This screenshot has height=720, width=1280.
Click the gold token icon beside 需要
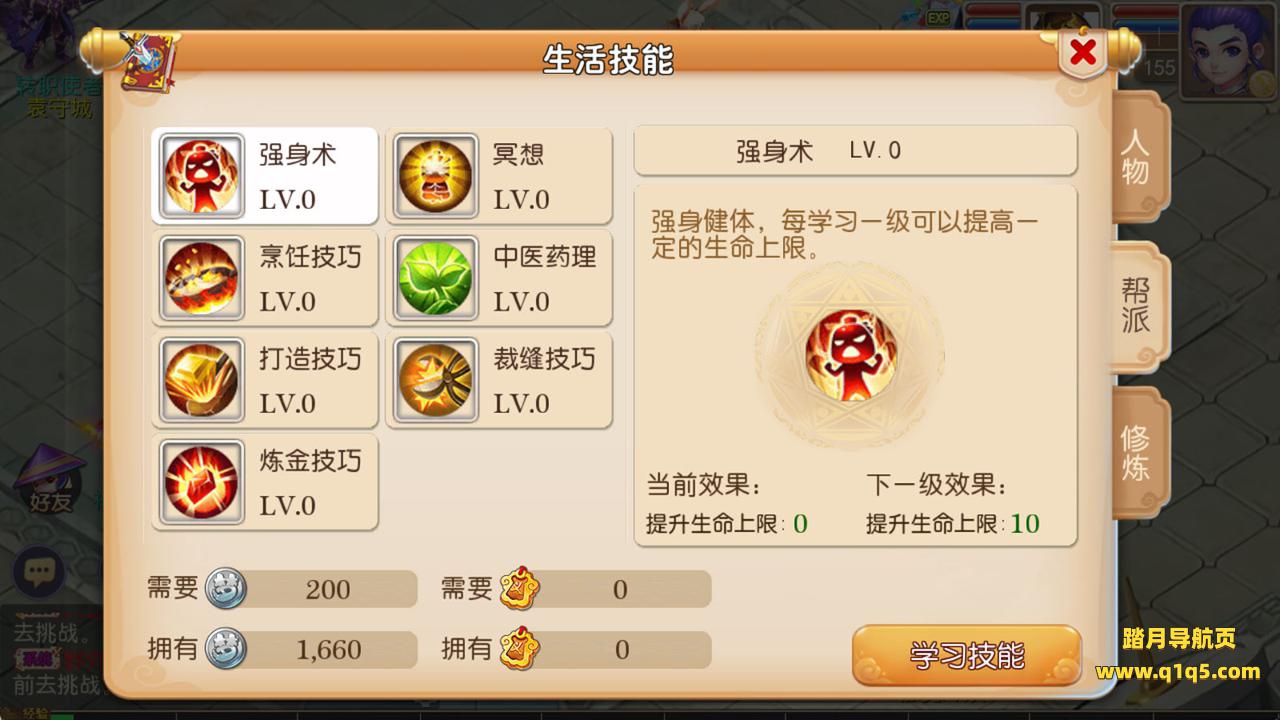tap(520, 589)
